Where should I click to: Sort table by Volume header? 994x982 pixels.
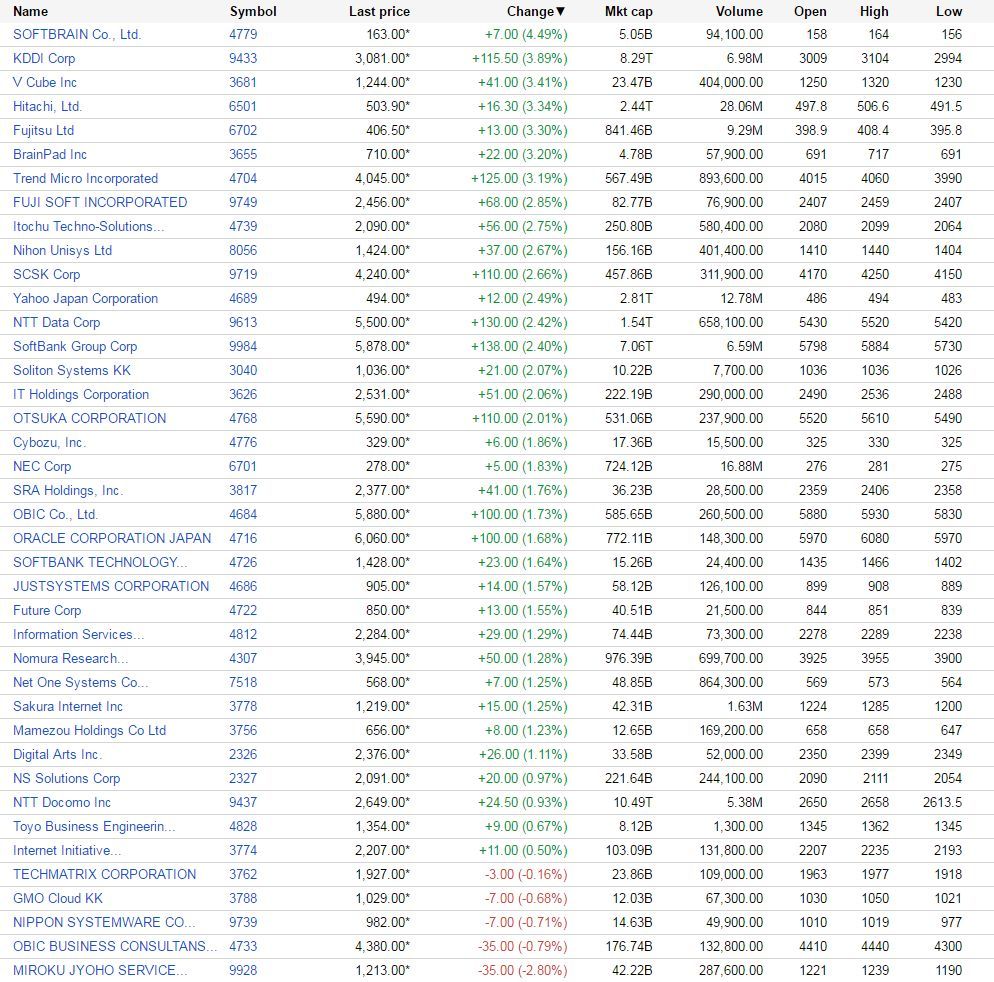tap(739, 11)
